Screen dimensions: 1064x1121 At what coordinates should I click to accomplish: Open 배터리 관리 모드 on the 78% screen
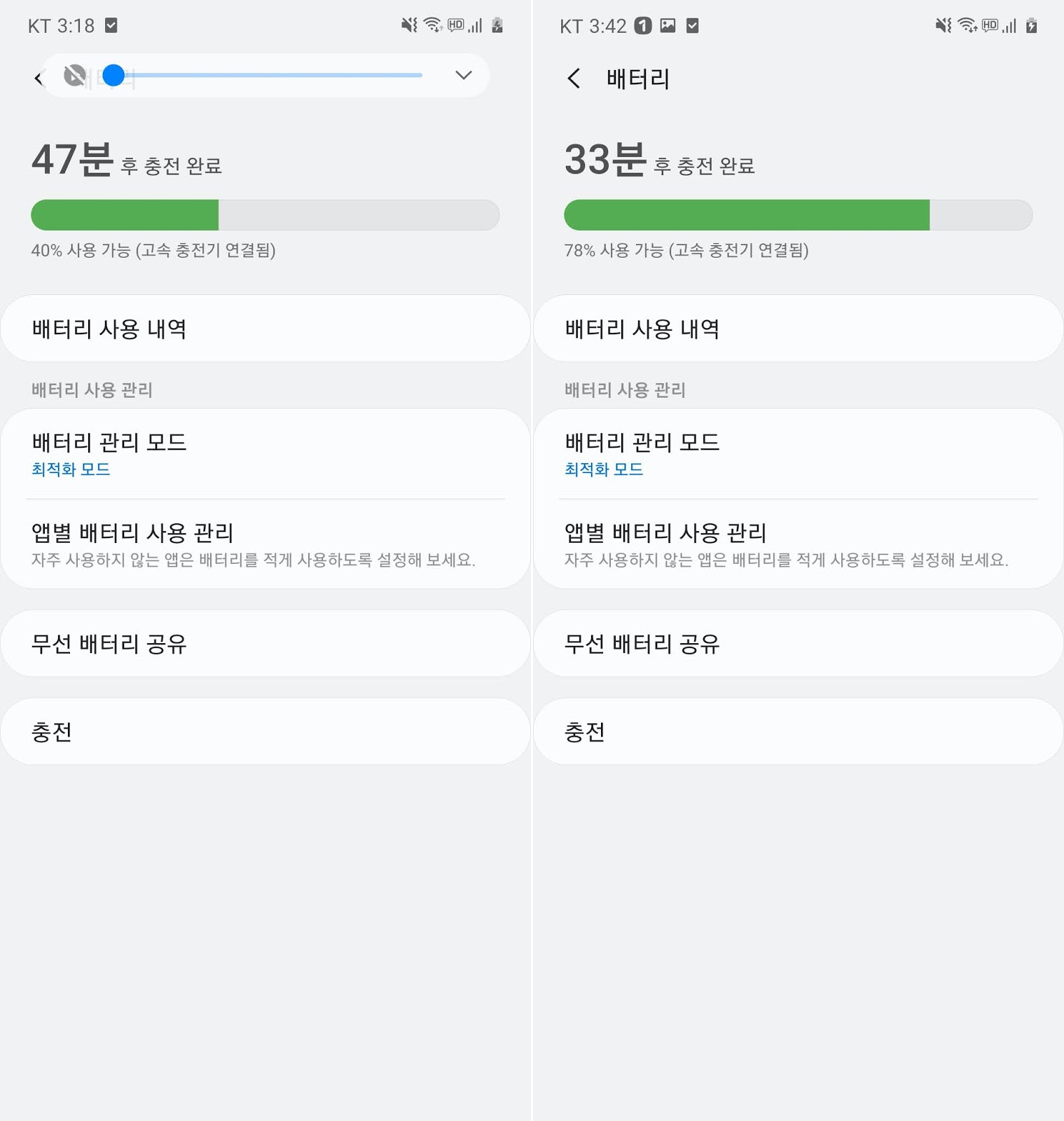pos(798,453)
